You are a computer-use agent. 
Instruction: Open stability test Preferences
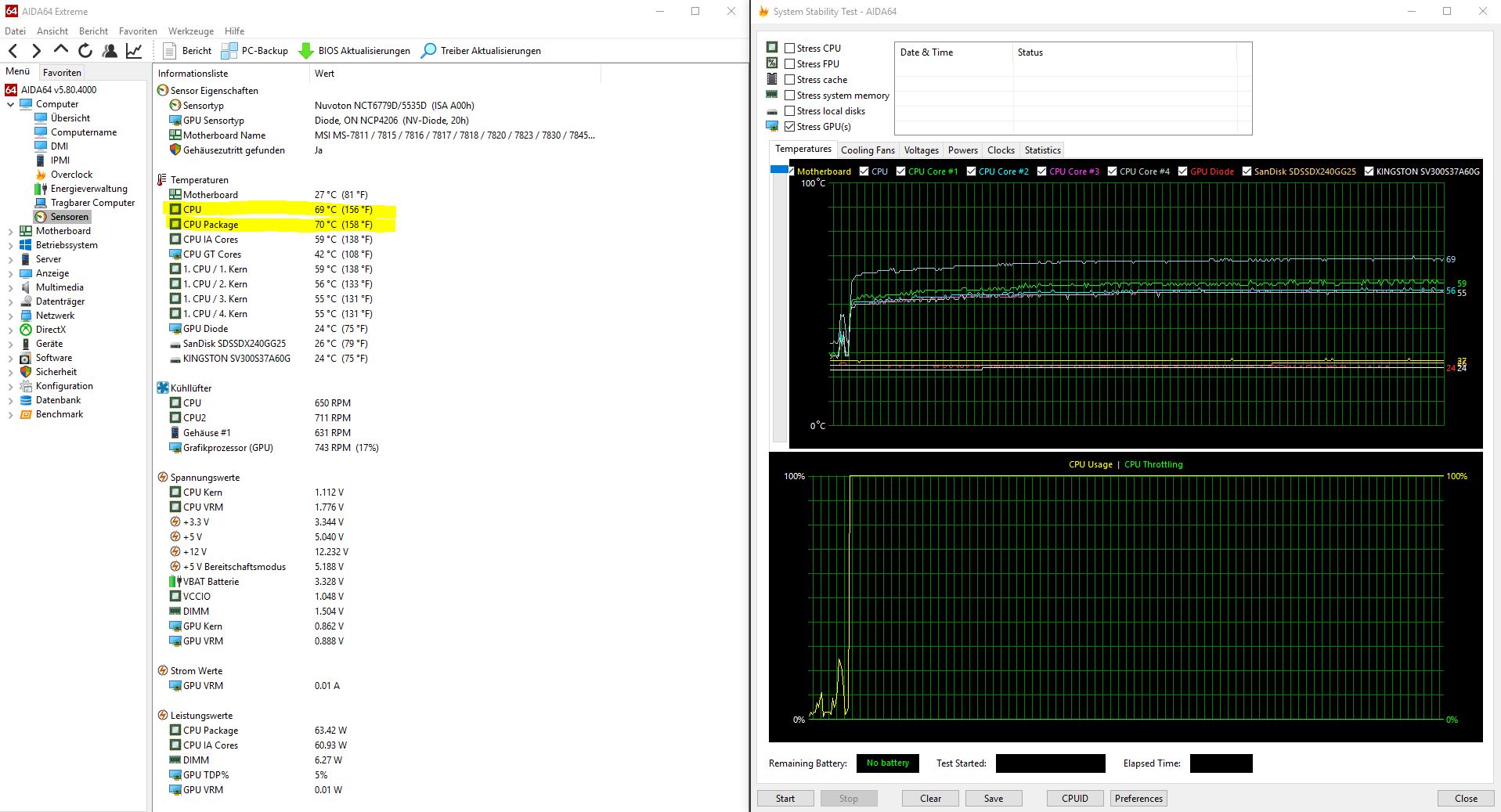click(x=1138, y=799)
